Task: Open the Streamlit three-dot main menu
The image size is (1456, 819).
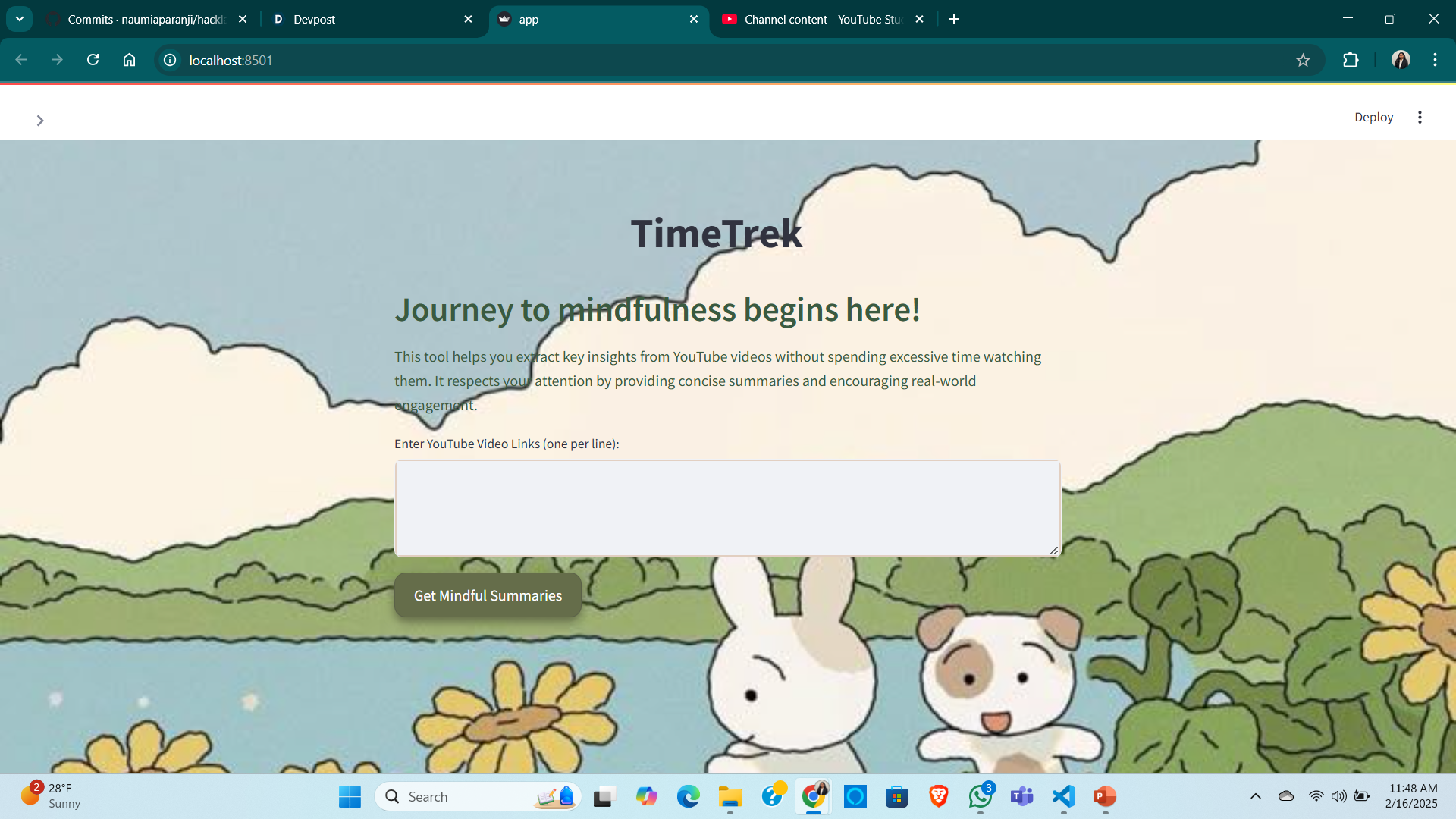Action: [1420, 118]
